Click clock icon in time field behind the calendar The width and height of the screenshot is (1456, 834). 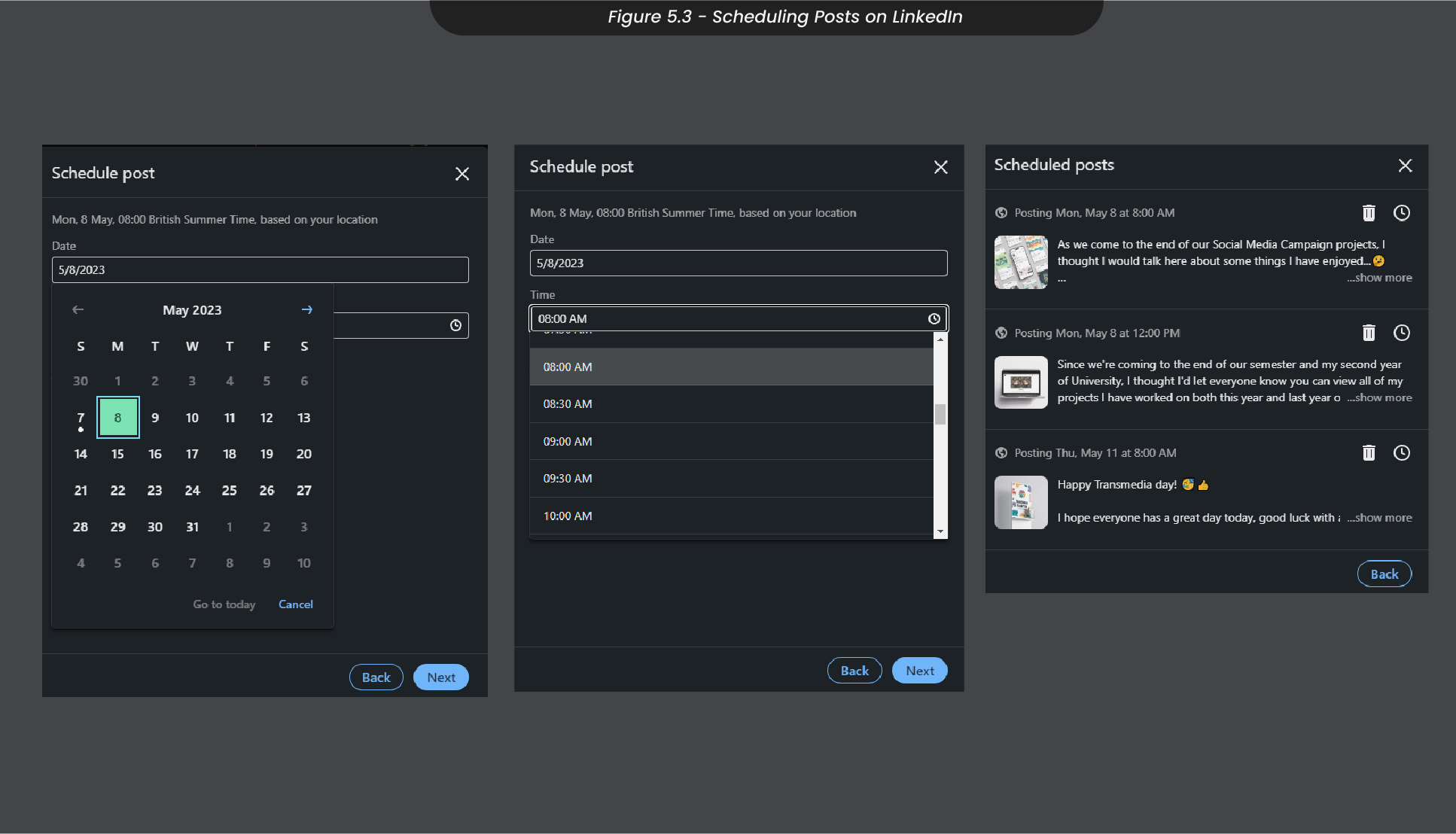coord(455,325)
